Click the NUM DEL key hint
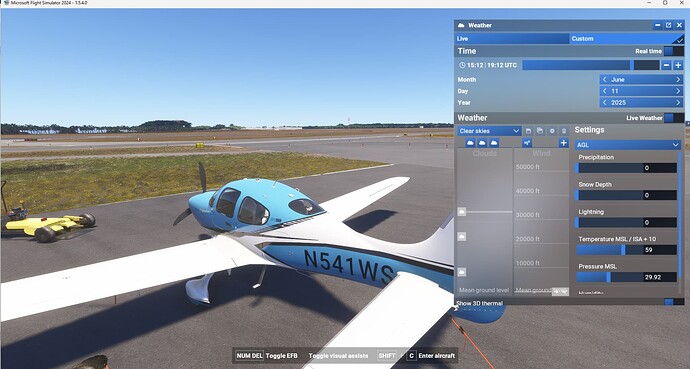Viewport: 690px width, 369px height. click(250, 355)
